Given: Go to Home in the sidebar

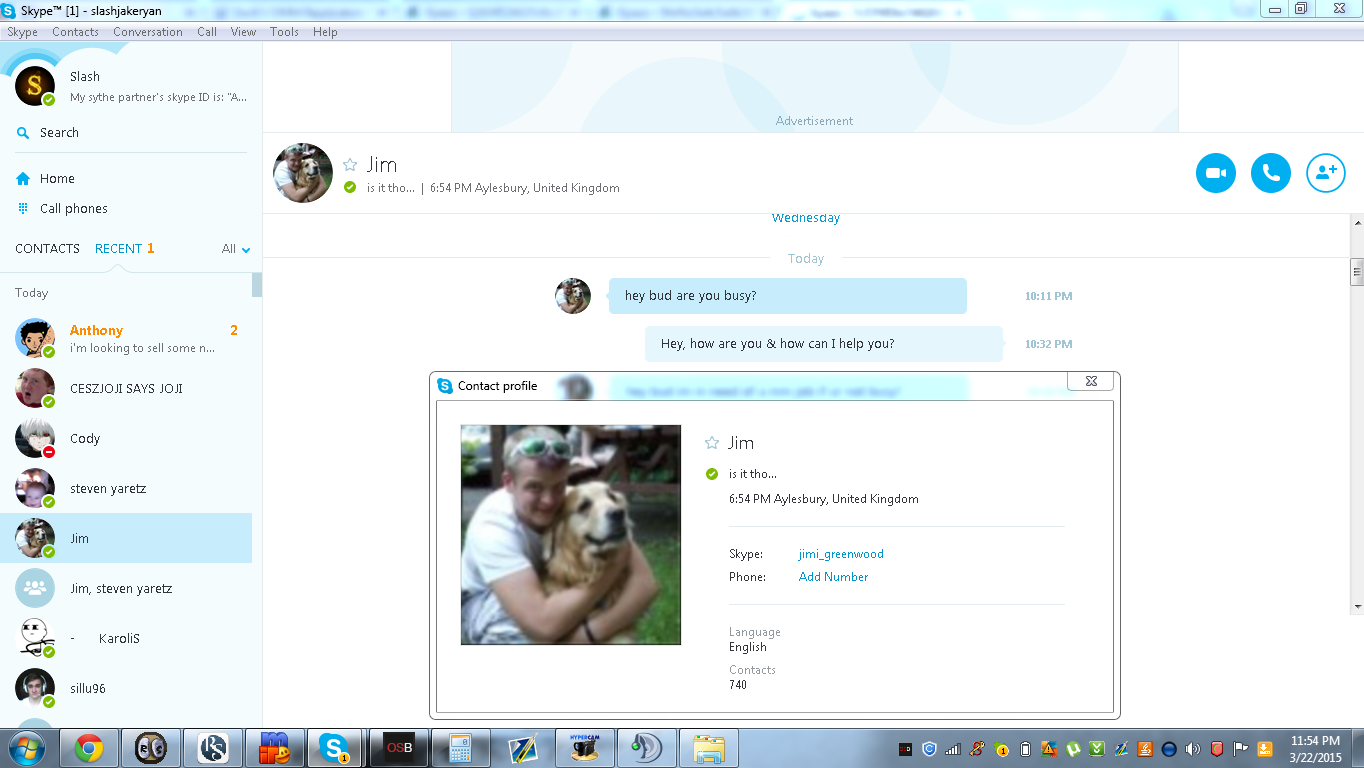Looking at the screenshot, I should 57,179.
